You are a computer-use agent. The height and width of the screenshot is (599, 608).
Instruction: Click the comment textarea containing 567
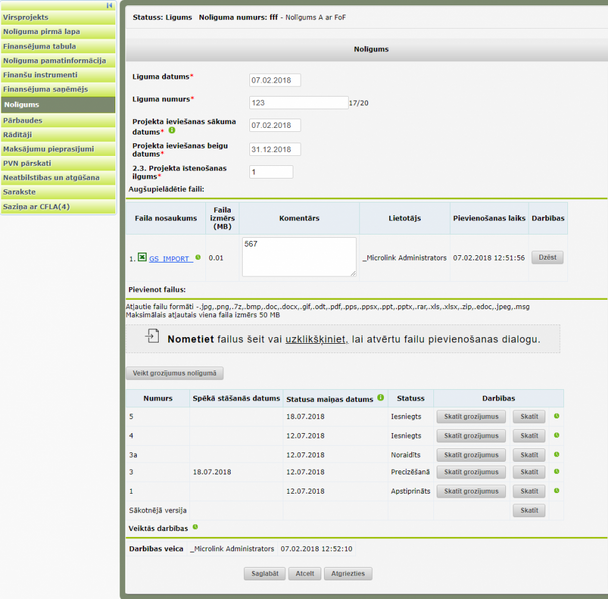299,257
